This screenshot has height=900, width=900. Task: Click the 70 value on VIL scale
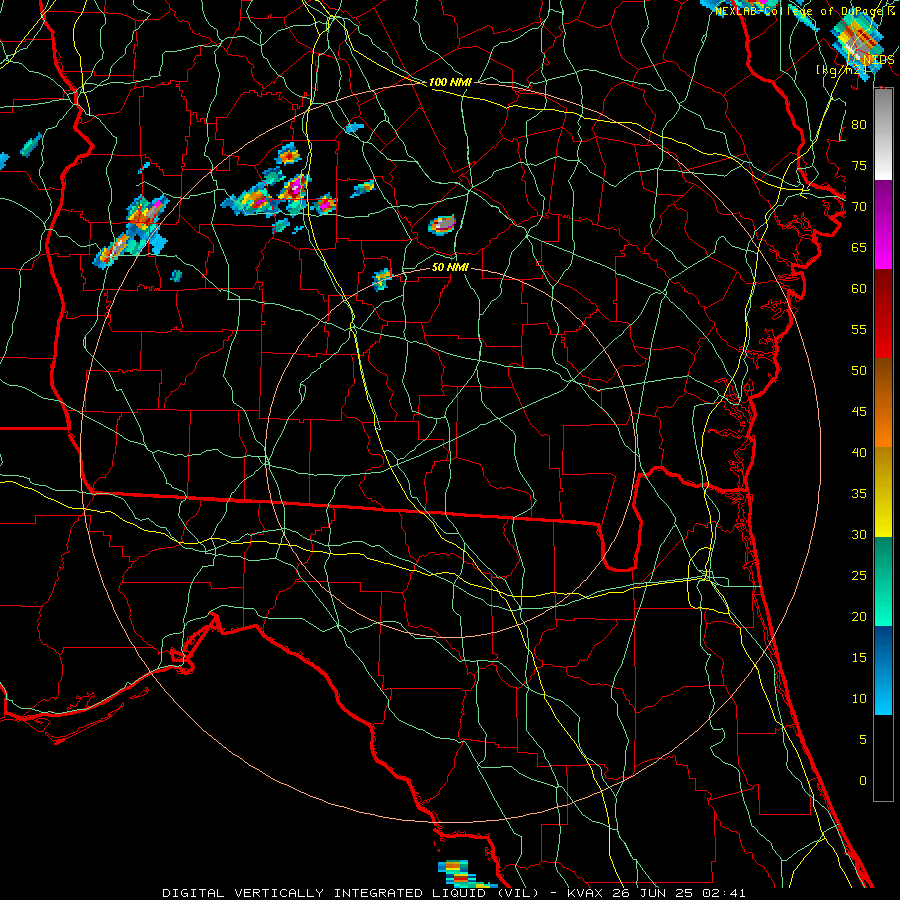click(859, 207)
